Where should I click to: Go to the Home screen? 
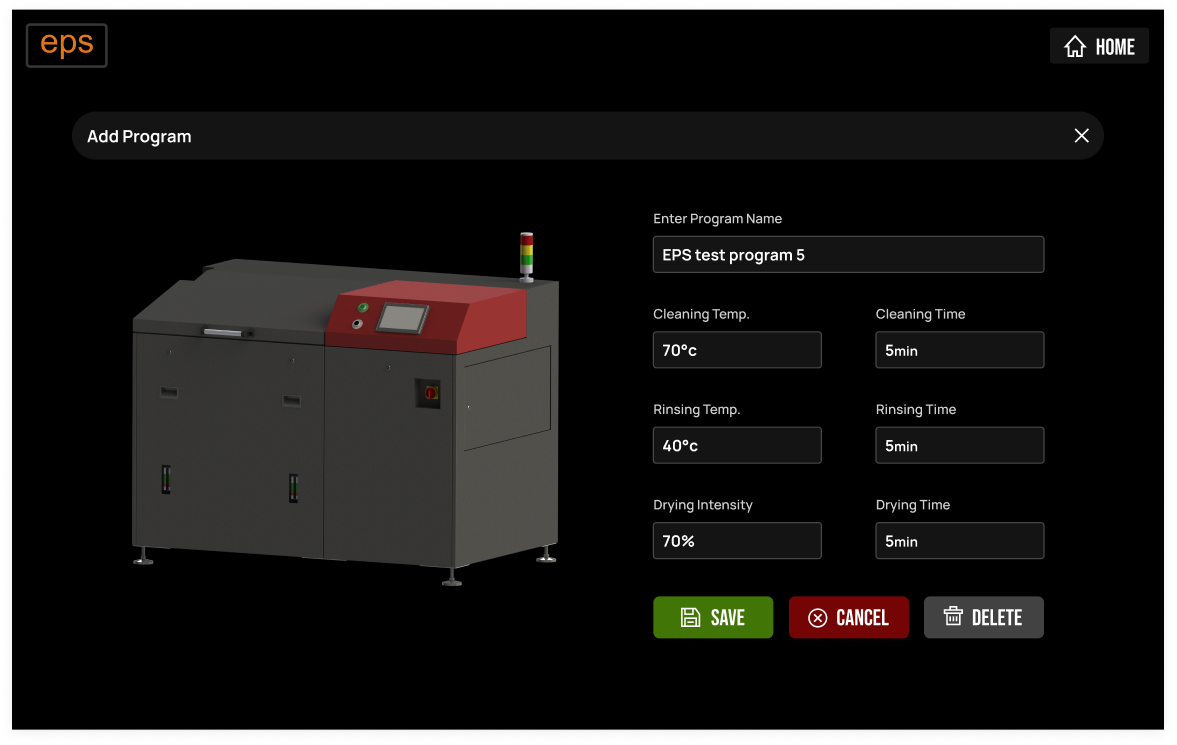point(1099,47)
